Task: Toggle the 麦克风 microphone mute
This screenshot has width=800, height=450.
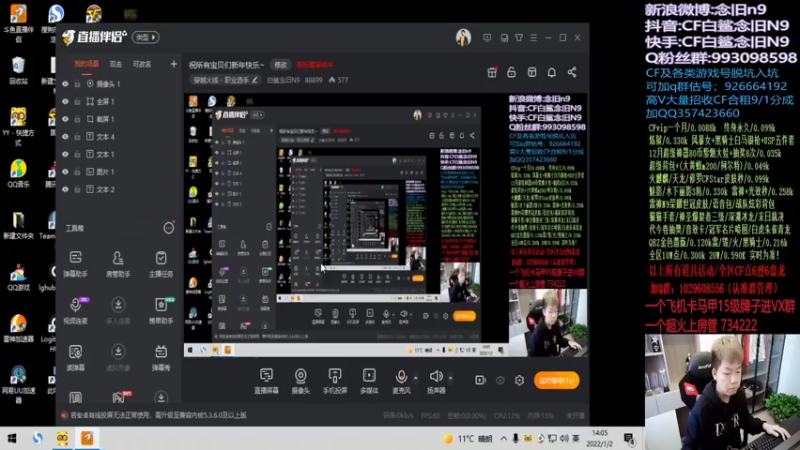Action: [x=402, y=381]
